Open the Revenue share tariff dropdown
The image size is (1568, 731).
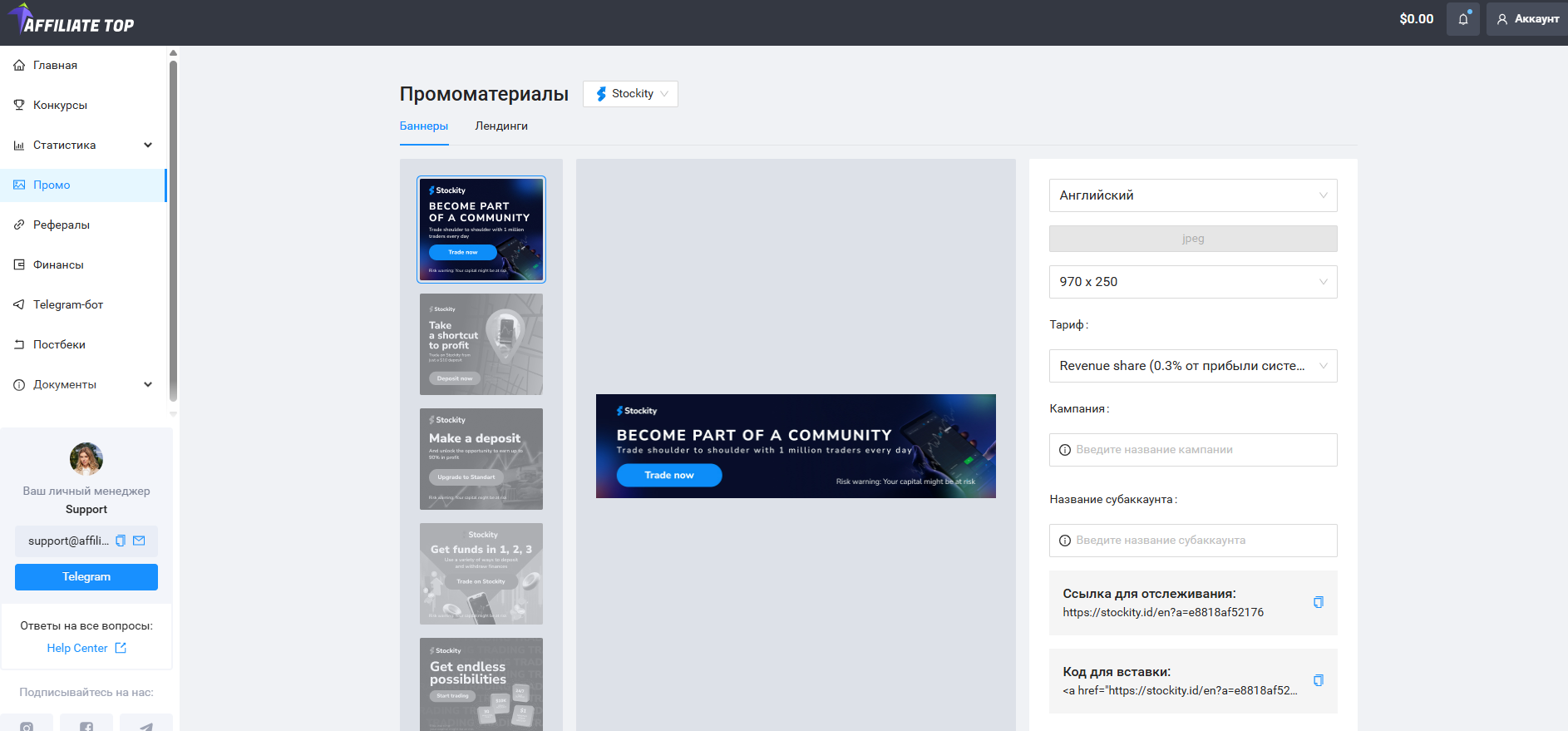click(x=1193, y=366)
